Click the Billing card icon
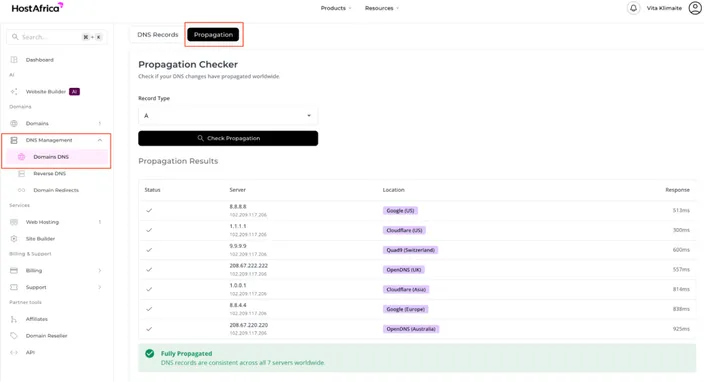 (14, 271)
